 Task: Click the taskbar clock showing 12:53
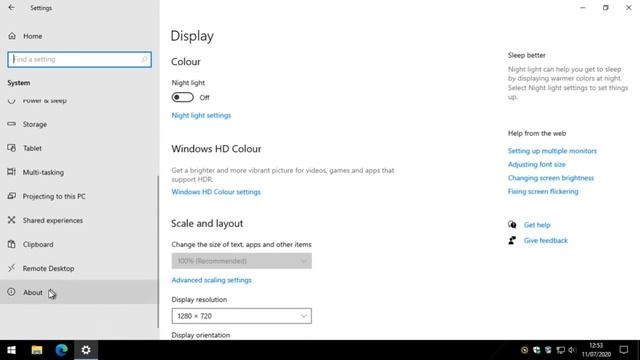(596, 350)
